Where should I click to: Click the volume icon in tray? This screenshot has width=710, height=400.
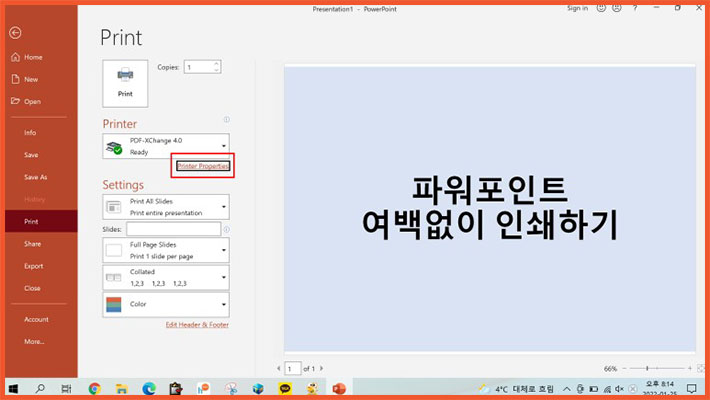620,389
